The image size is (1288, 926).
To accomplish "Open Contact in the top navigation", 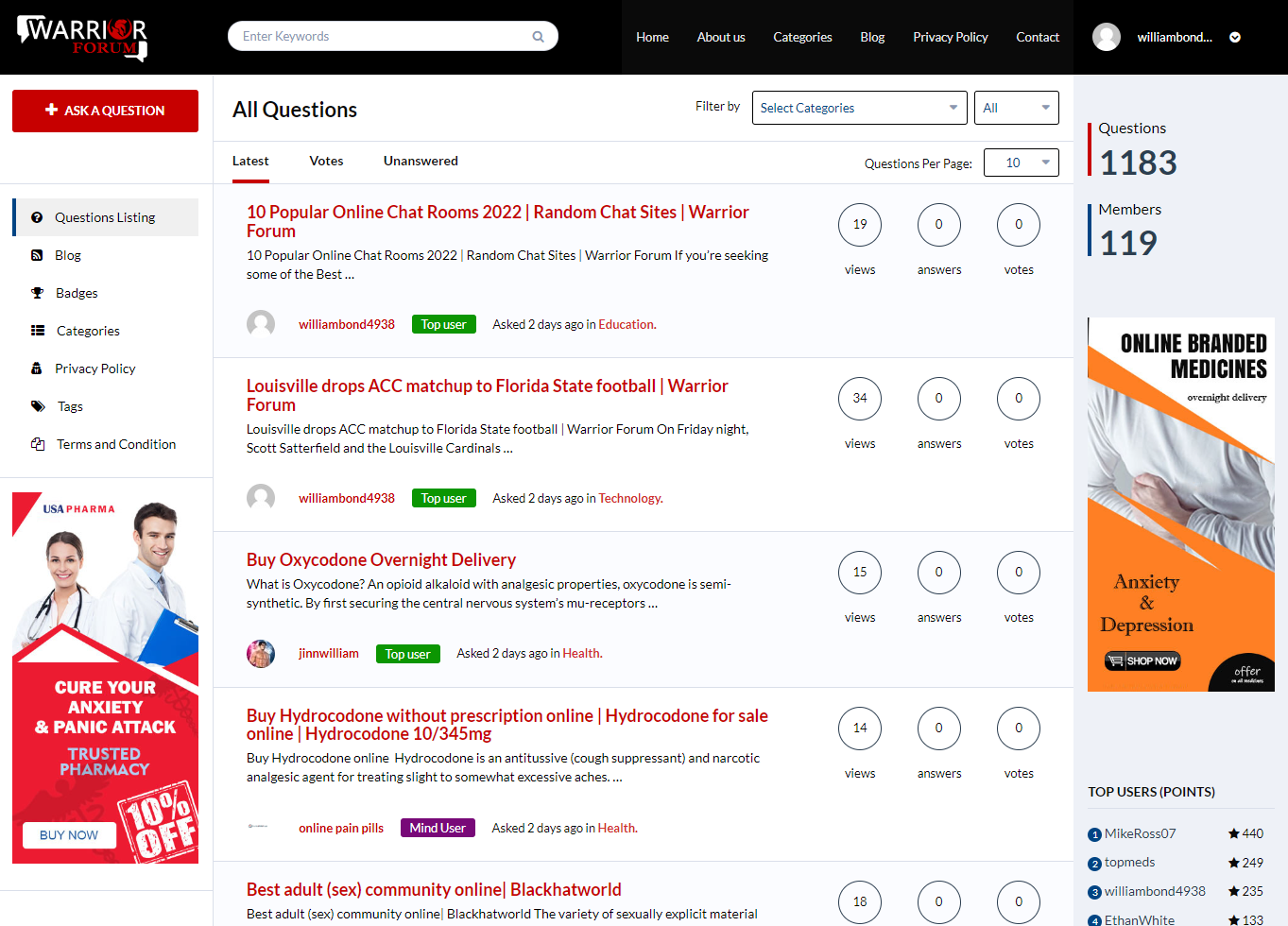I will 1038,37.
